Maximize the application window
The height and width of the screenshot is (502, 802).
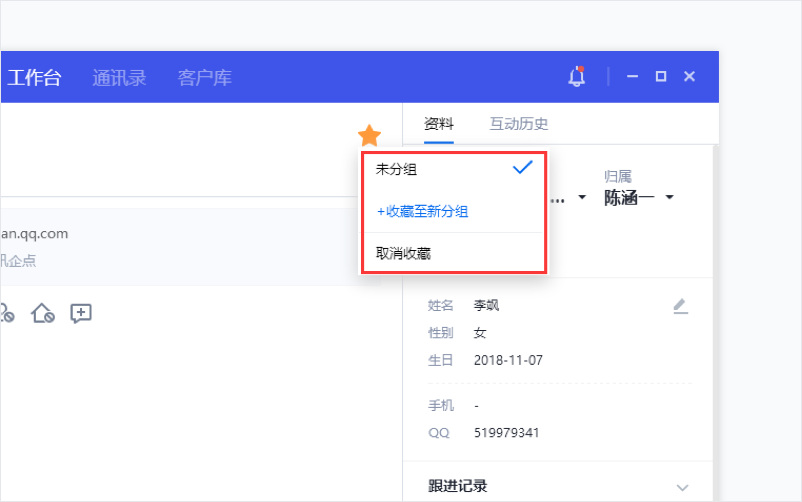661,76
